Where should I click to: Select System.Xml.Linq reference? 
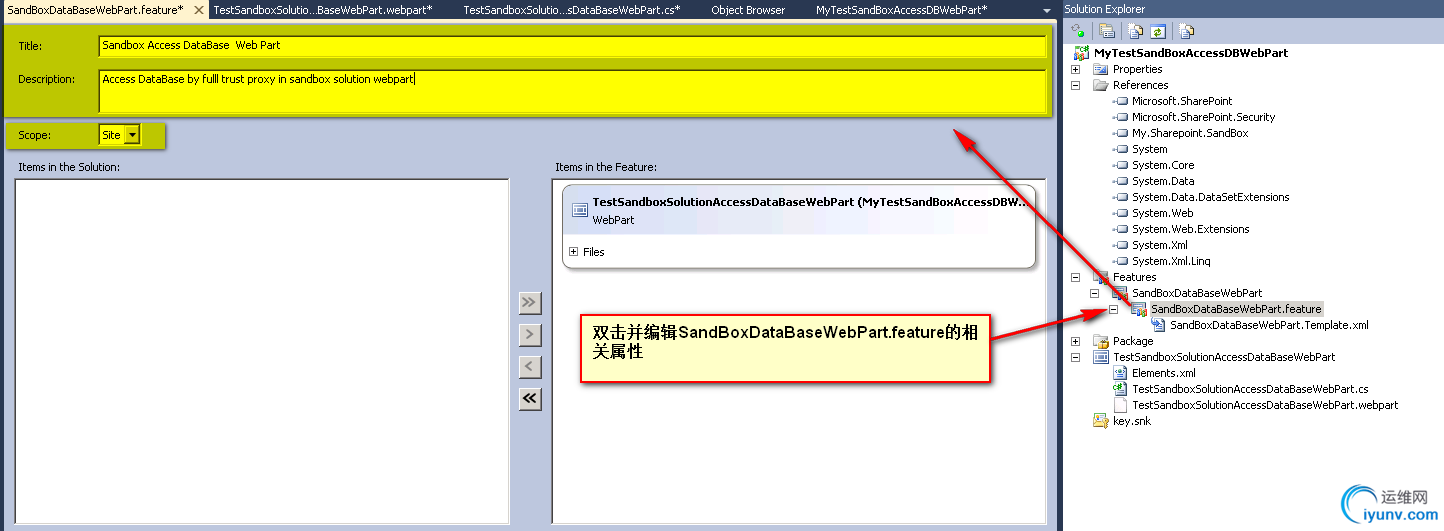[1171, 261]
